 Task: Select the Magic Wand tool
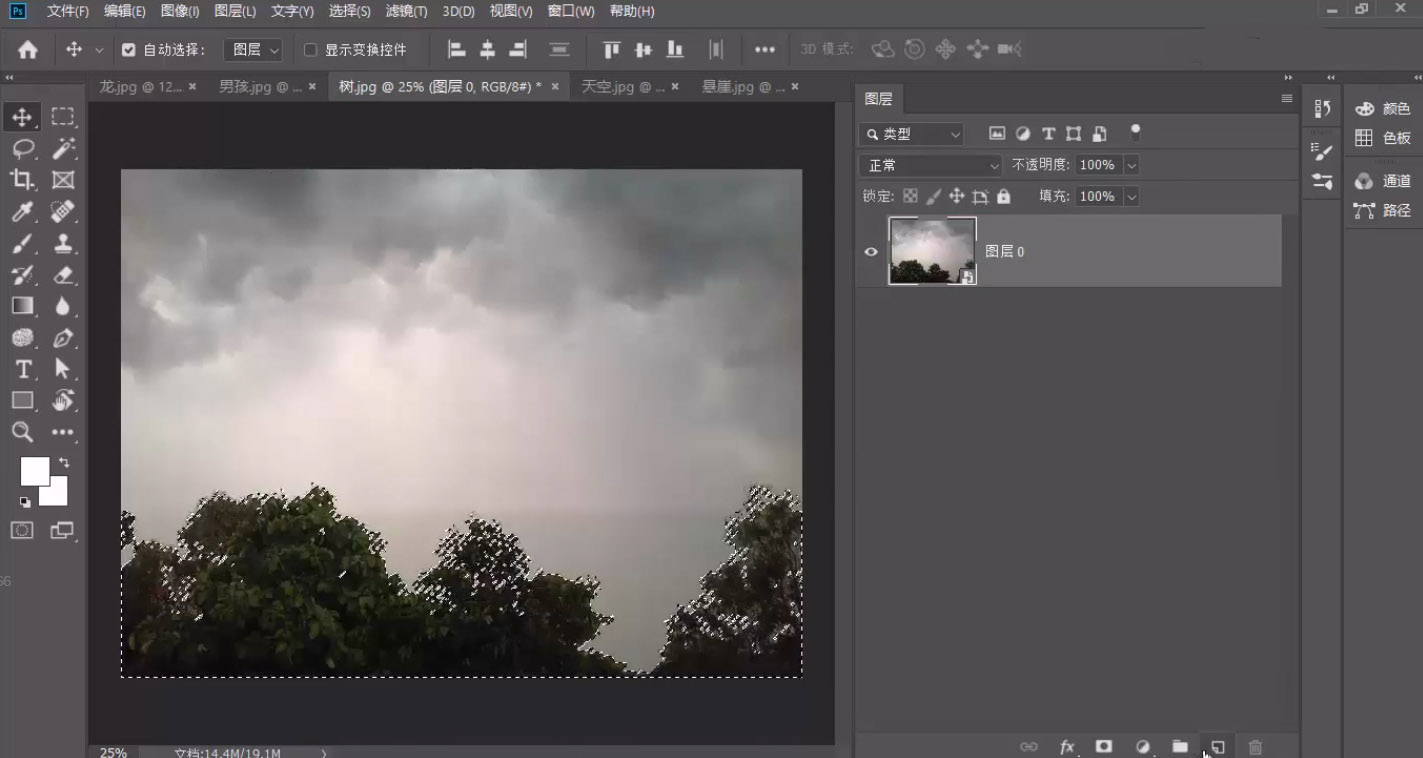(63, 149)
